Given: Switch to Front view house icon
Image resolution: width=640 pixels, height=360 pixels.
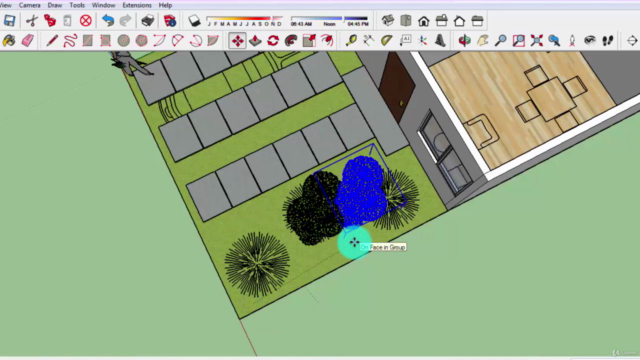Looking at the screenshot, I should pyautogui.click(x=424, y=20).
